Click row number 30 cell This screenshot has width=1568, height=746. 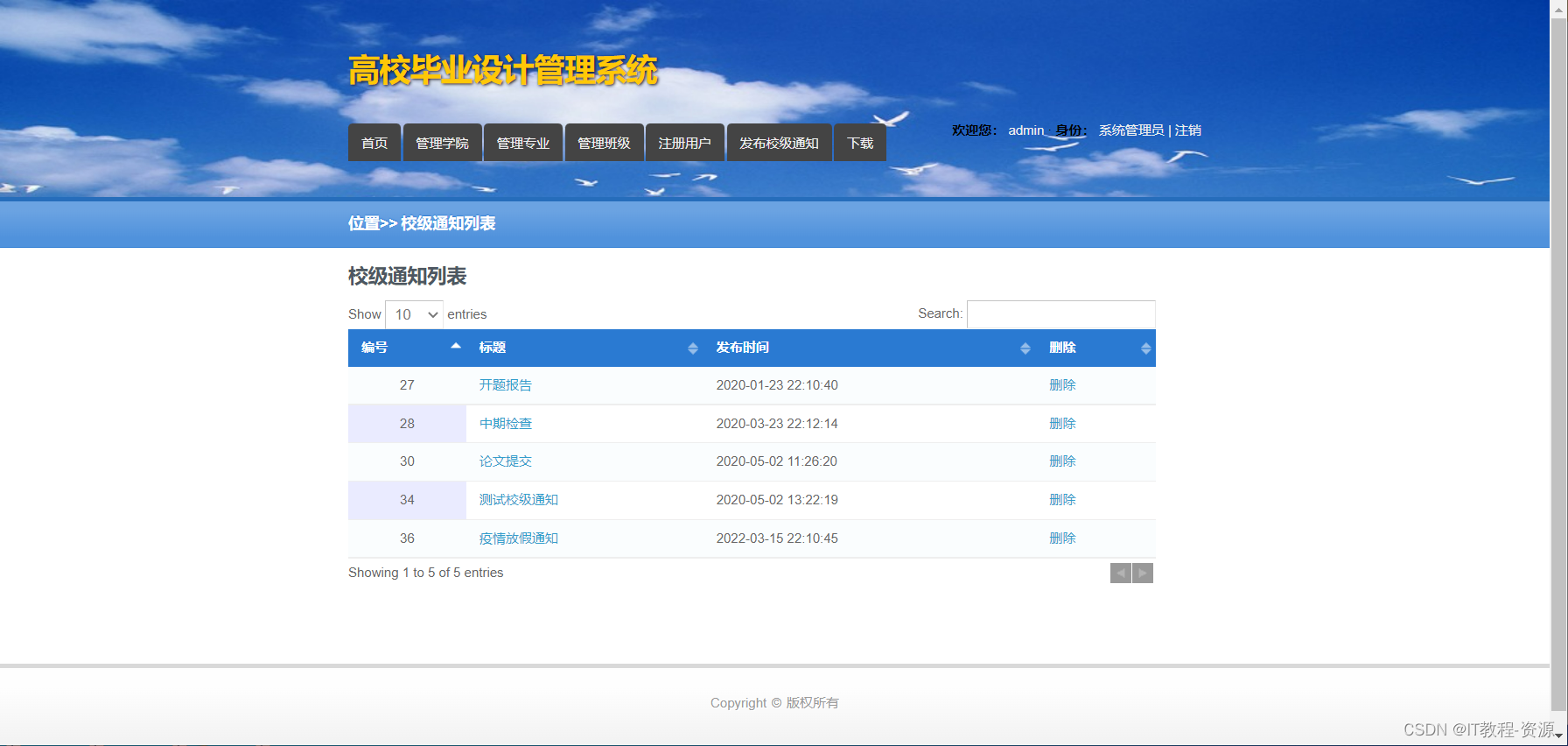407,461
